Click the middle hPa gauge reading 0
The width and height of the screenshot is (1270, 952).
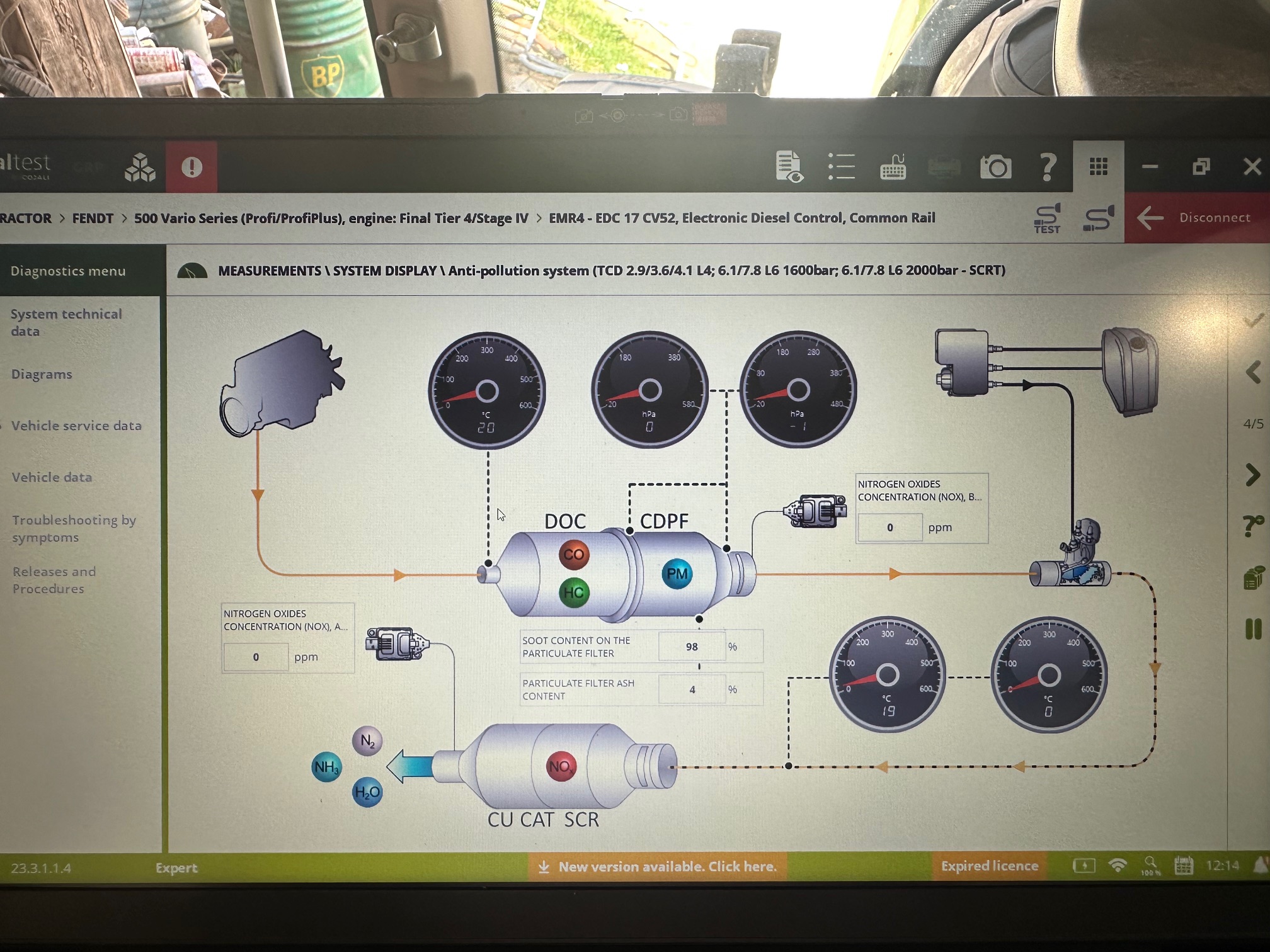[x=649, y=390]
